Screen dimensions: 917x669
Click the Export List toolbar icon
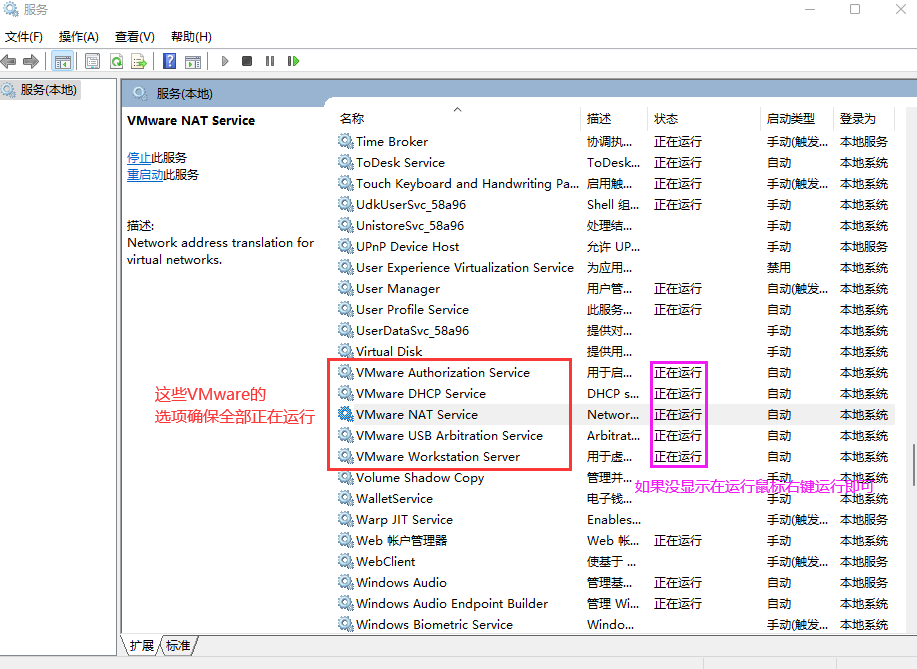tap(139, 61)
